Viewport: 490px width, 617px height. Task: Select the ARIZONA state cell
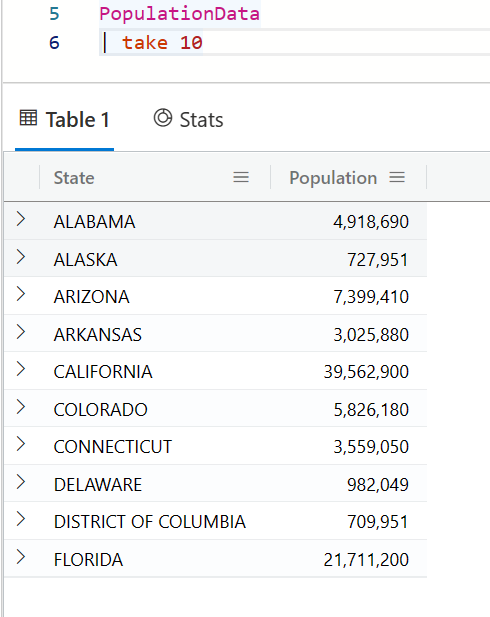coord(92,297)
